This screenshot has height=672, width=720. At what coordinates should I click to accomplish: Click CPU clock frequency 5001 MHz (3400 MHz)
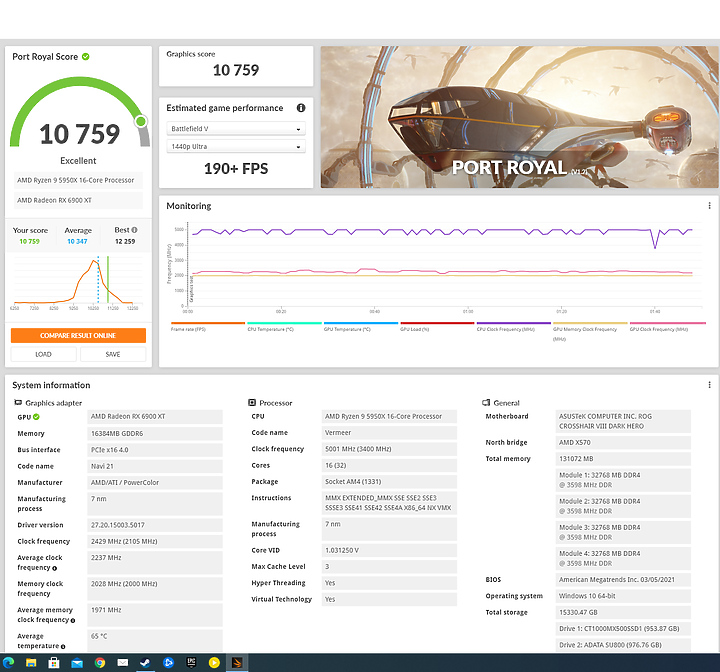pos(389,449)
